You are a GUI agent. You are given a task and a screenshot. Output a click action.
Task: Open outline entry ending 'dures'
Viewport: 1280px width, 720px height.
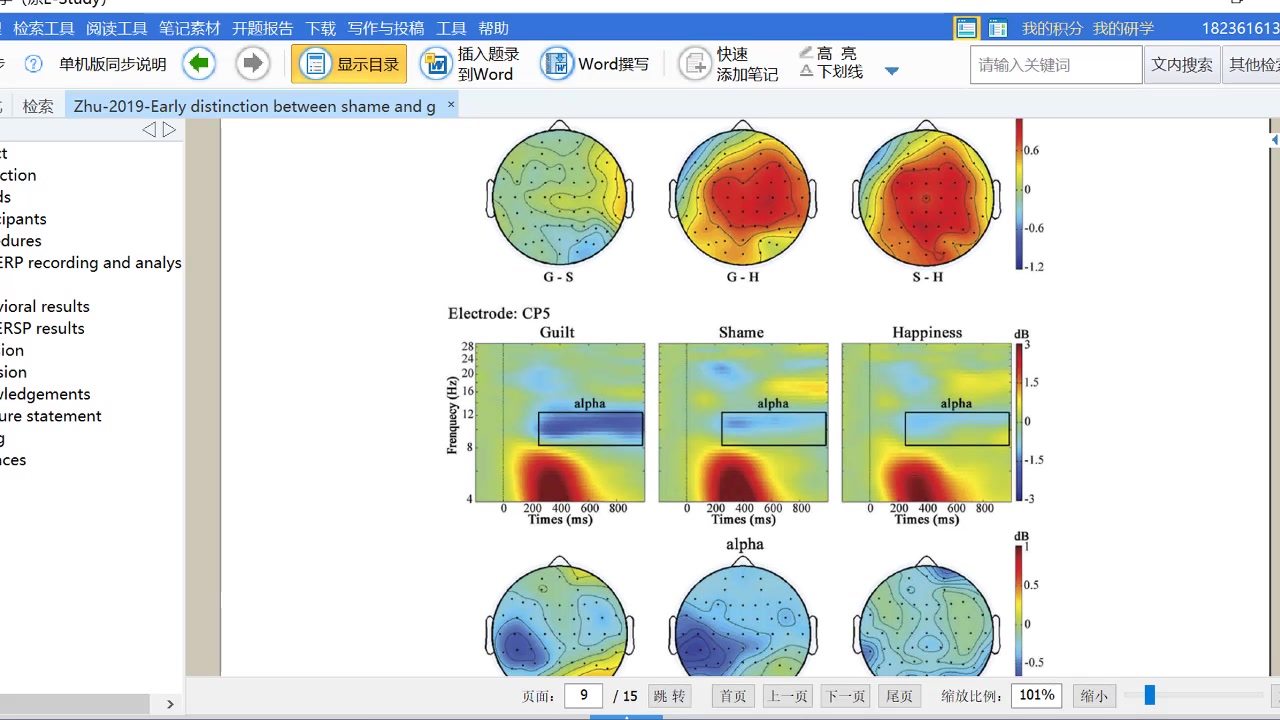pos(21,241)
